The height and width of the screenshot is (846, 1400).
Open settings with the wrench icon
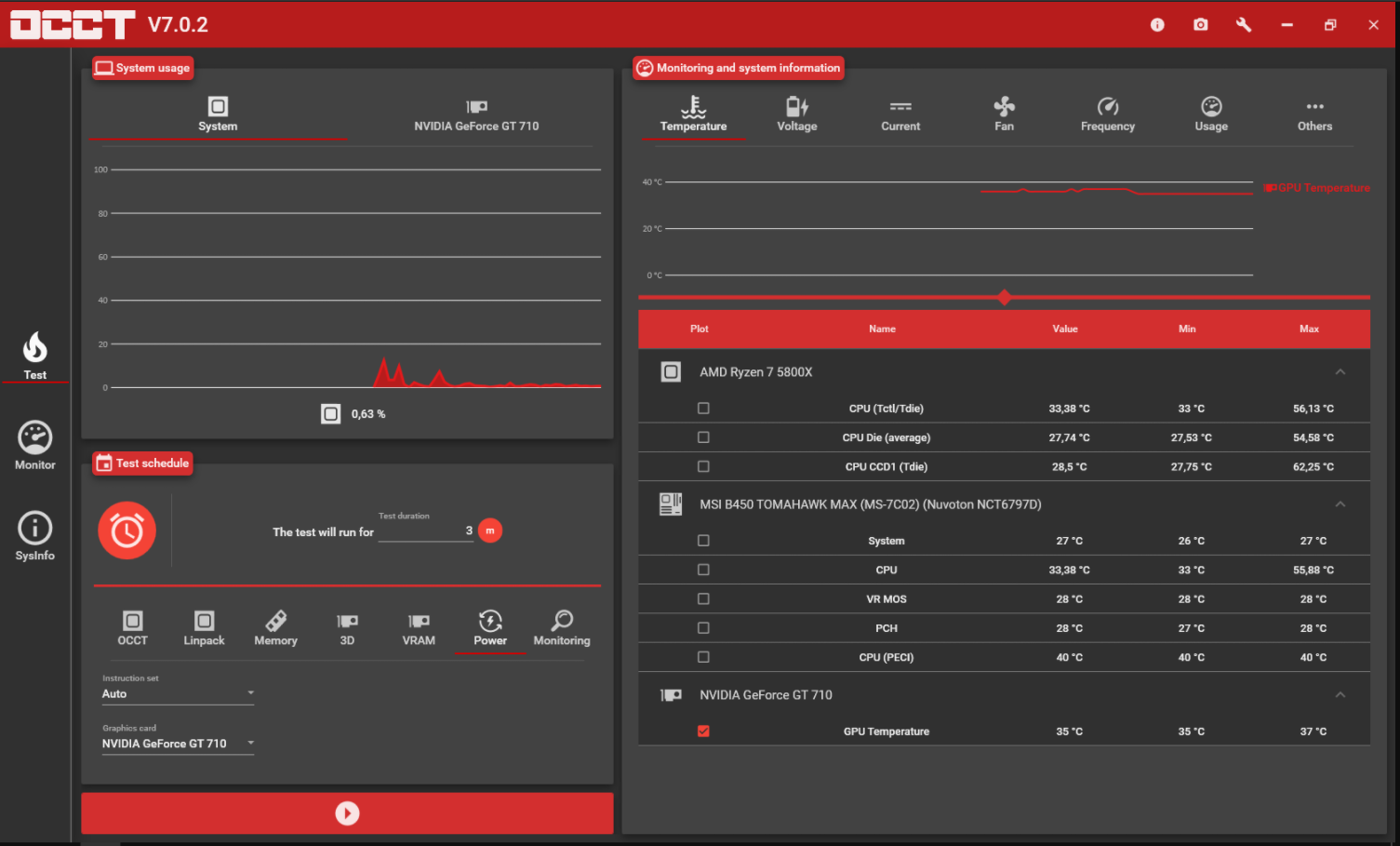click(1244, 25)
